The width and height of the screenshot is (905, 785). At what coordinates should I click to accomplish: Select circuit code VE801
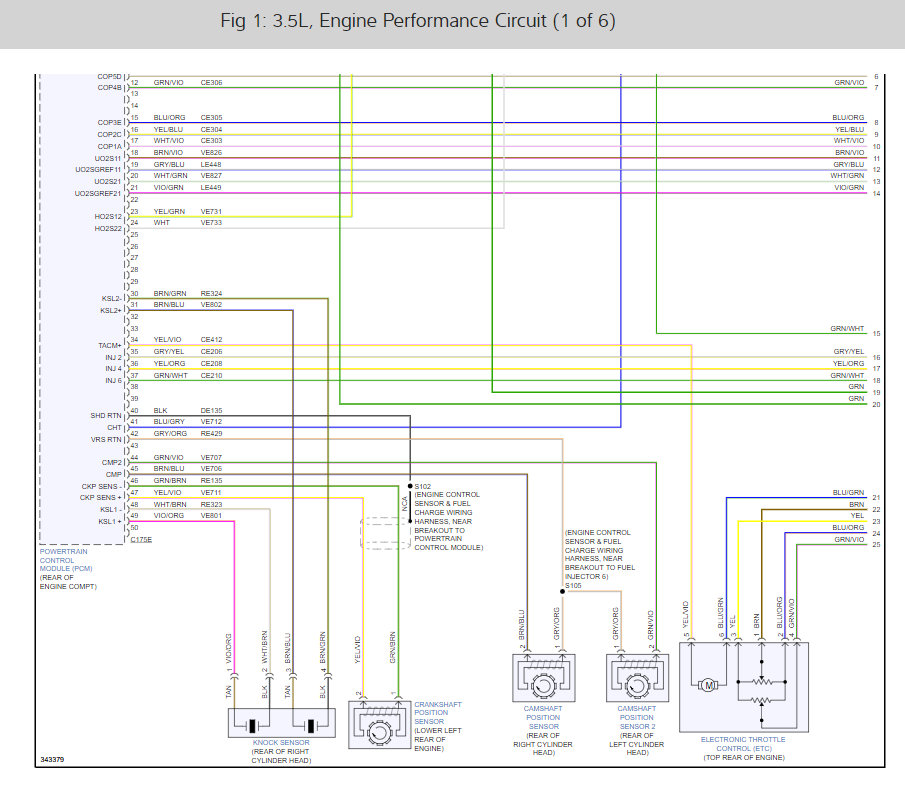point(211,515)
